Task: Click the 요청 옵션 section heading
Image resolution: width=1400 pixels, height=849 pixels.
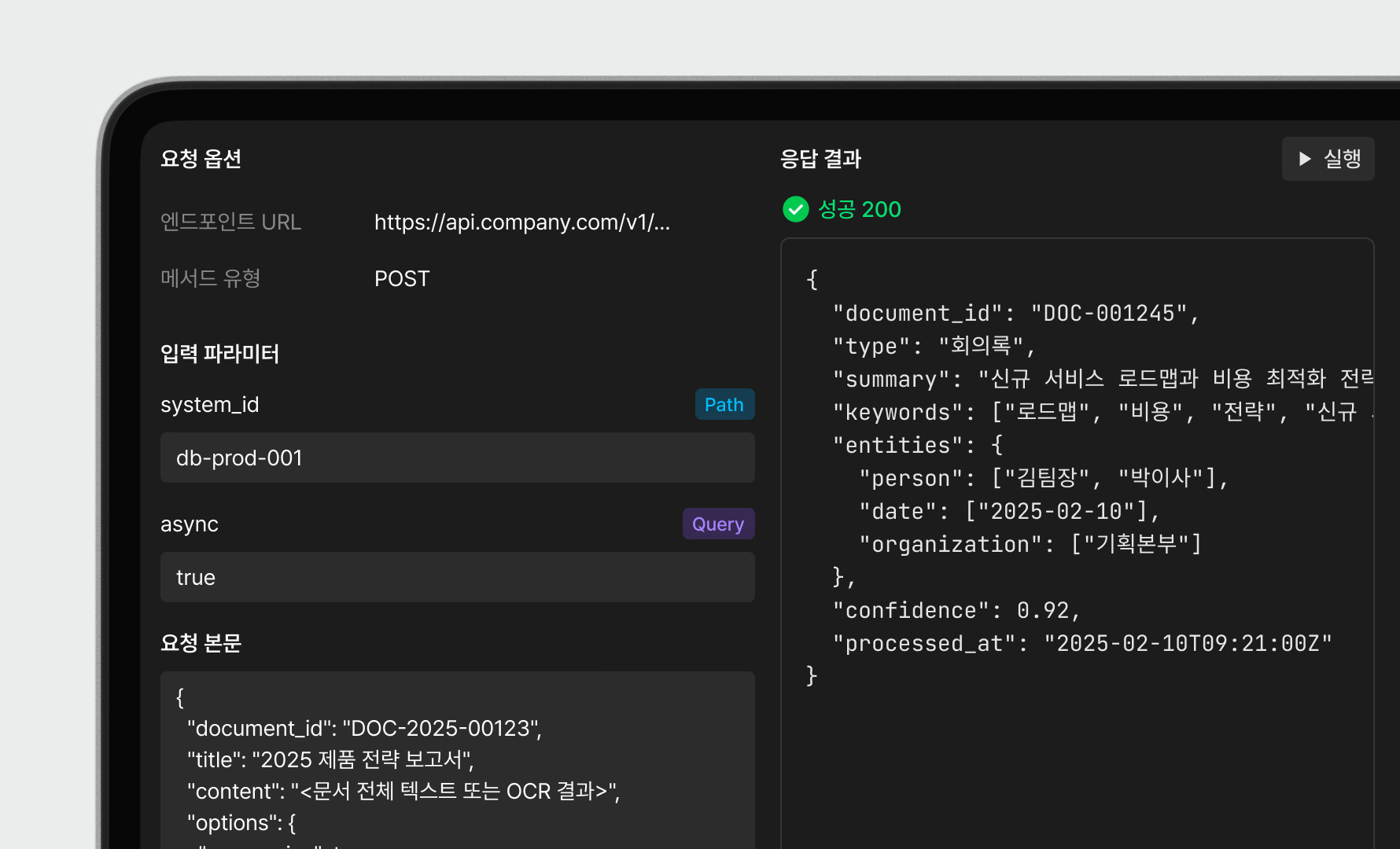Action: [x=201, y=159]
